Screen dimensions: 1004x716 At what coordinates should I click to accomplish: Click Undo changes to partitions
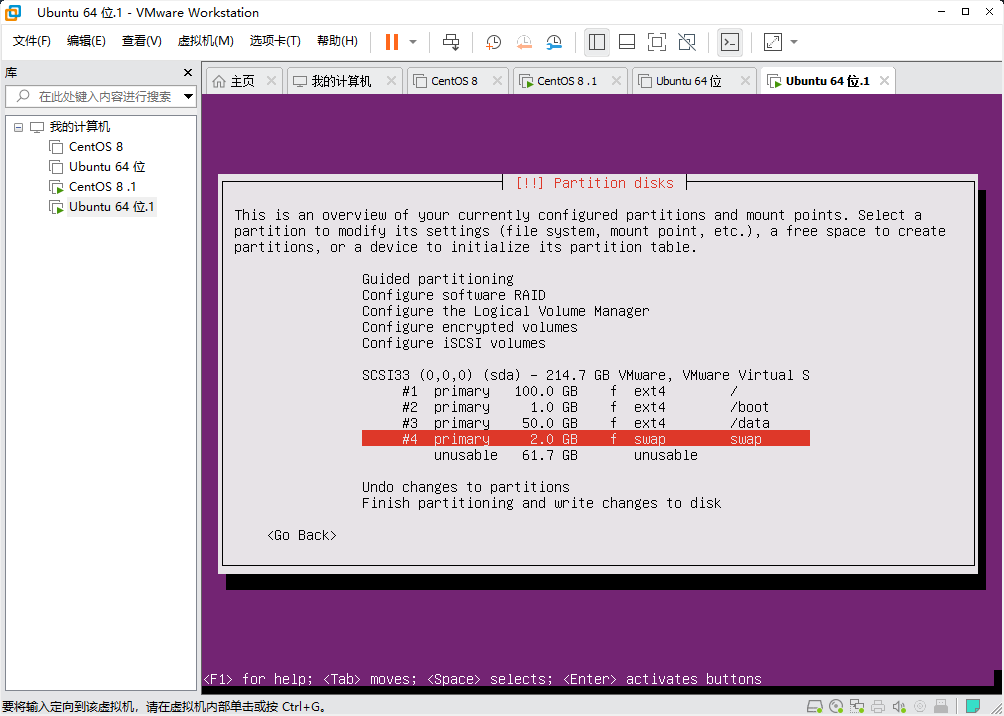coord(466,487)
